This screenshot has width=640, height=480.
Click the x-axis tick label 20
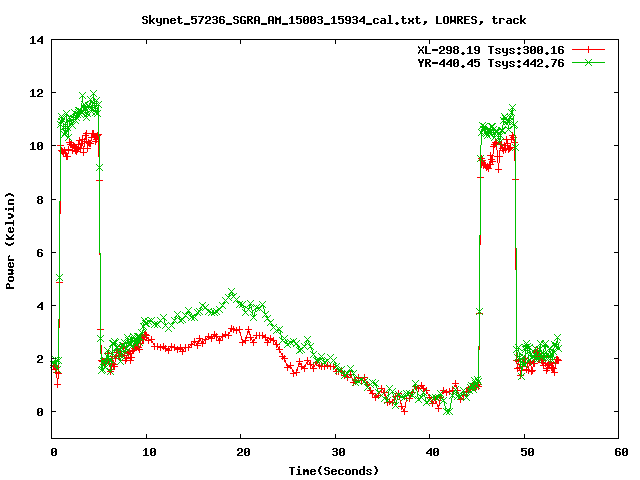point(243,452)
